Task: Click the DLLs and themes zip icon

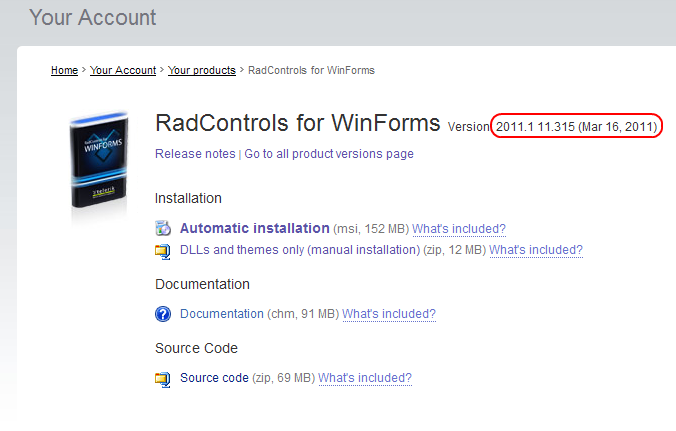Action: point(163,250)
